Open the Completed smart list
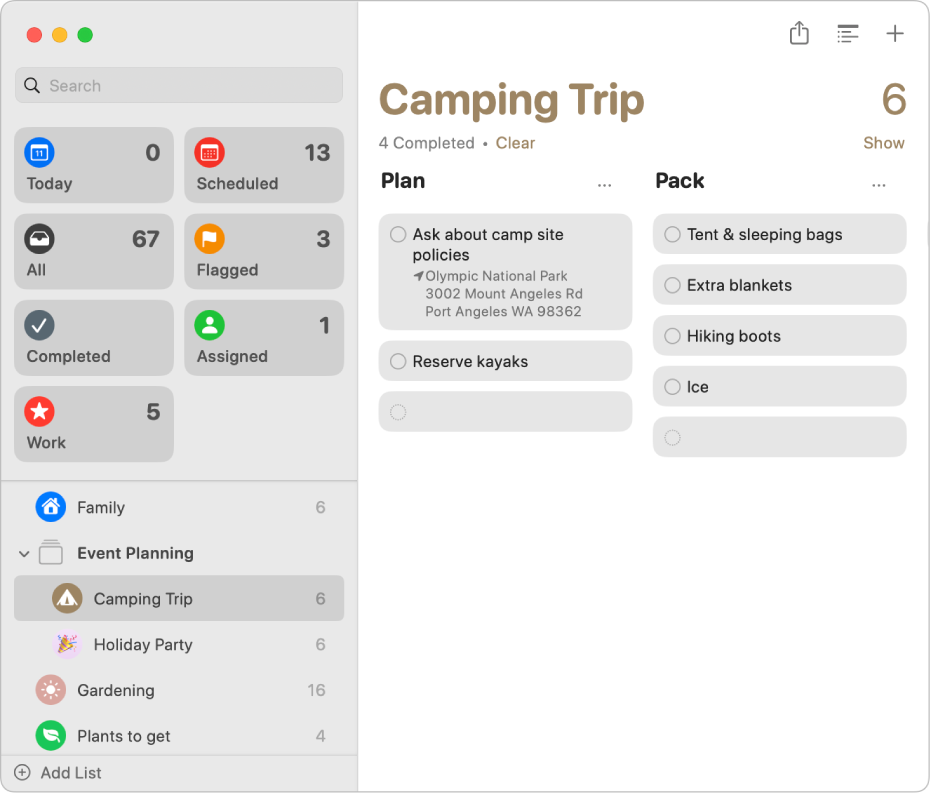 pos(94,338)
